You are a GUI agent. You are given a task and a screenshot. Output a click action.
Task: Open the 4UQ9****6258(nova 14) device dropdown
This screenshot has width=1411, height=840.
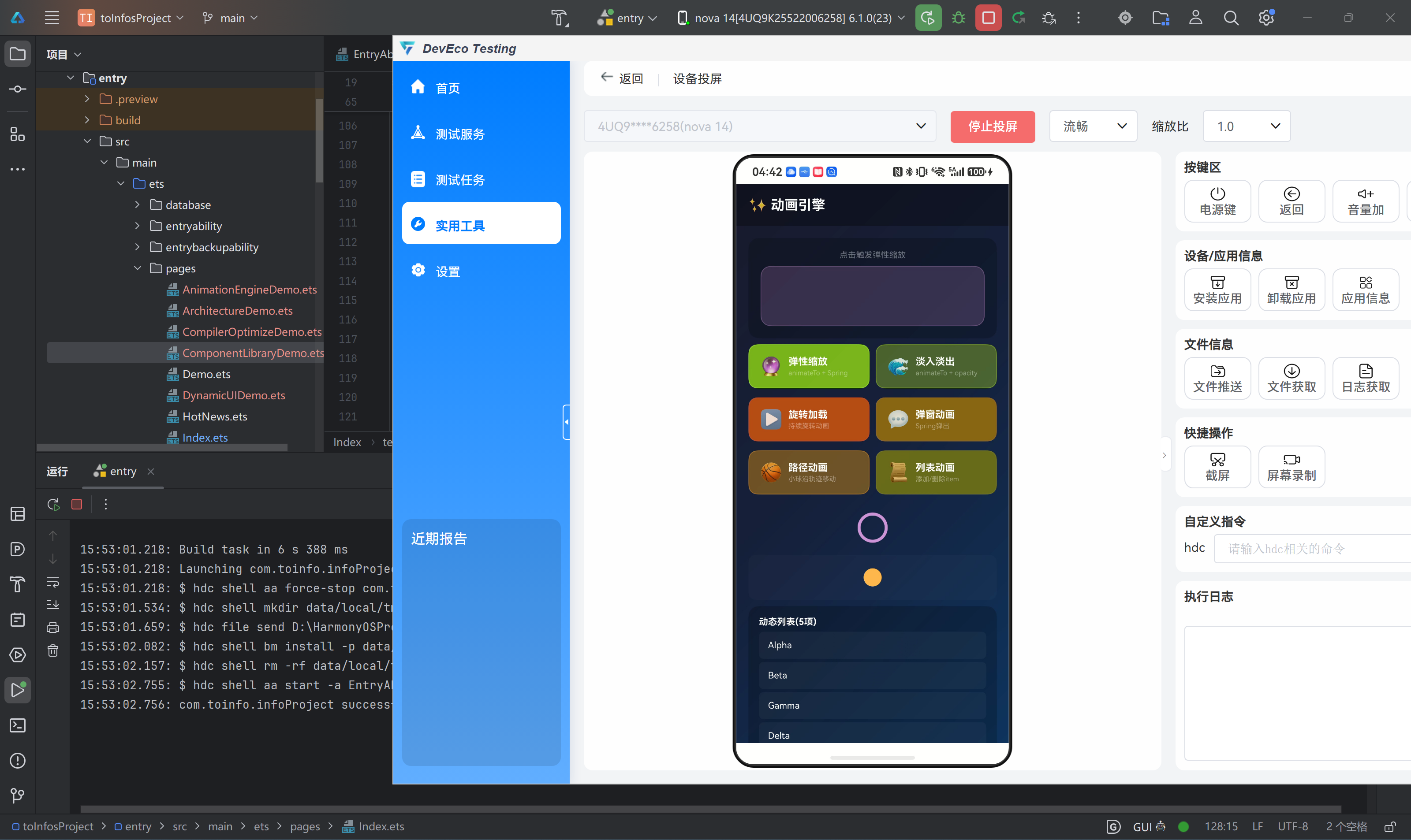pos(759,126)
